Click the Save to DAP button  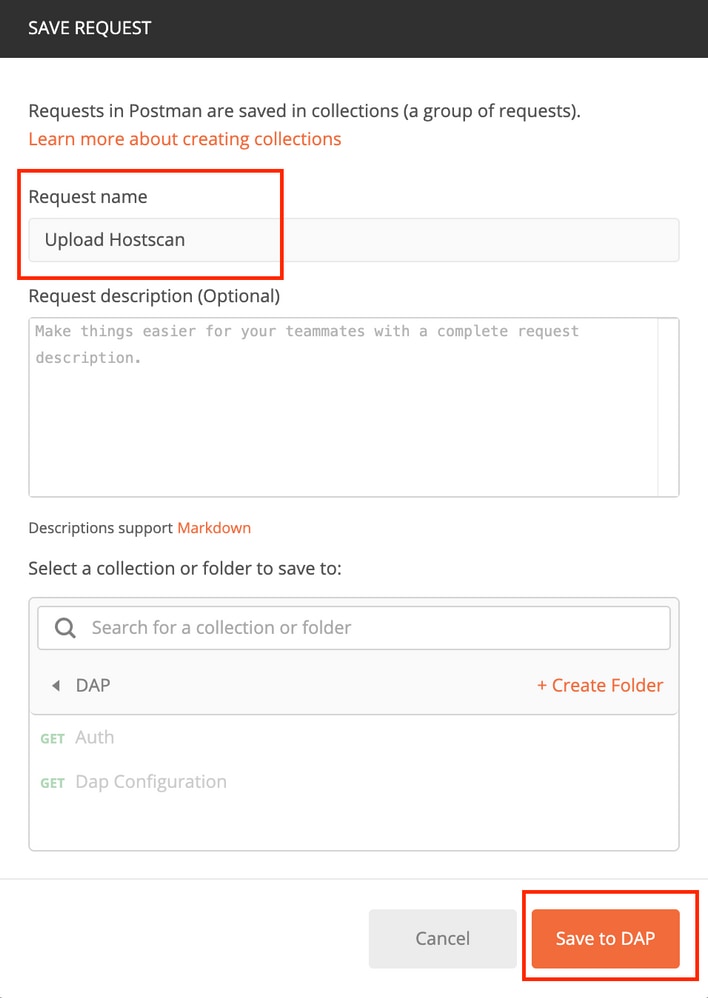[x=605, y=939]
